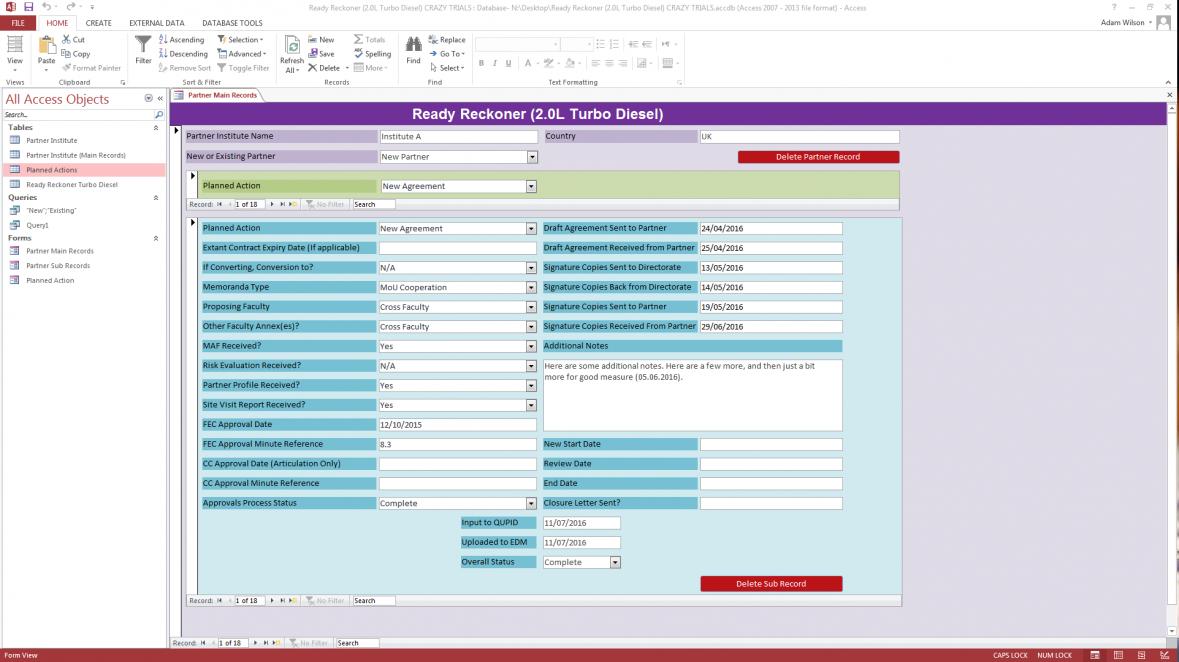Open Go To dropdown
Image resolution: width=1179 pixels, height=662 pixels.
(447, 53)
